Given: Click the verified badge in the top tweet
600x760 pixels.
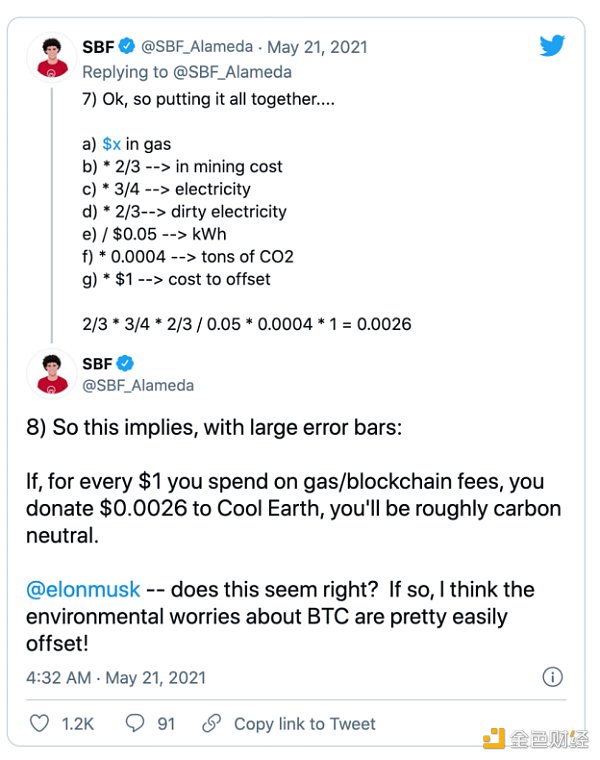Looking at the screenshot, I should [127, 46].
